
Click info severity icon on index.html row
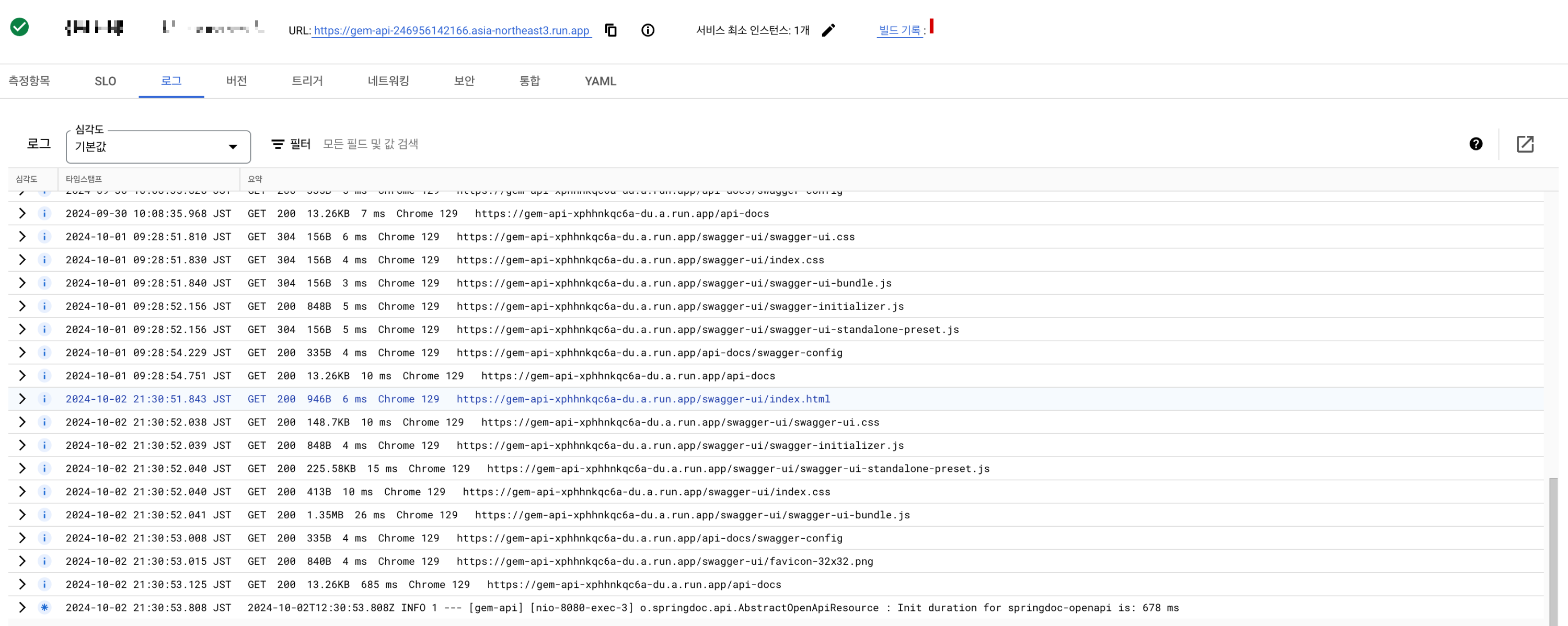coord(44,399)
